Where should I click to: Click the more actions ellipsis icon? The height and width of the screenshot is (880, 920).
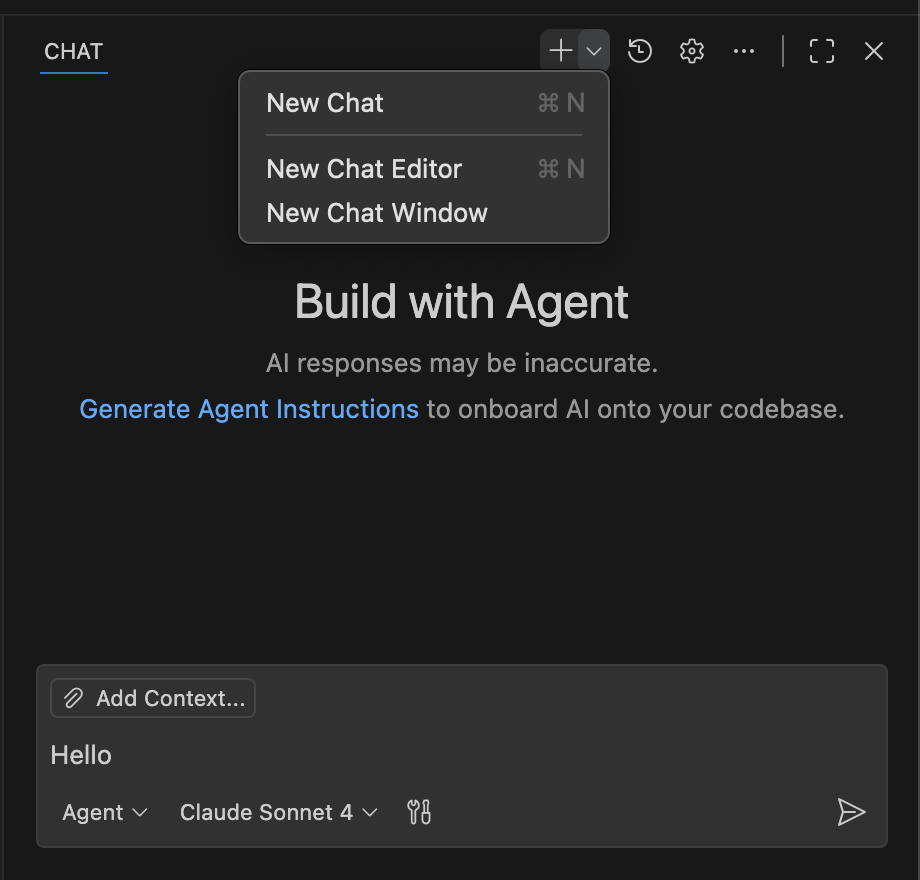[744, 51]
